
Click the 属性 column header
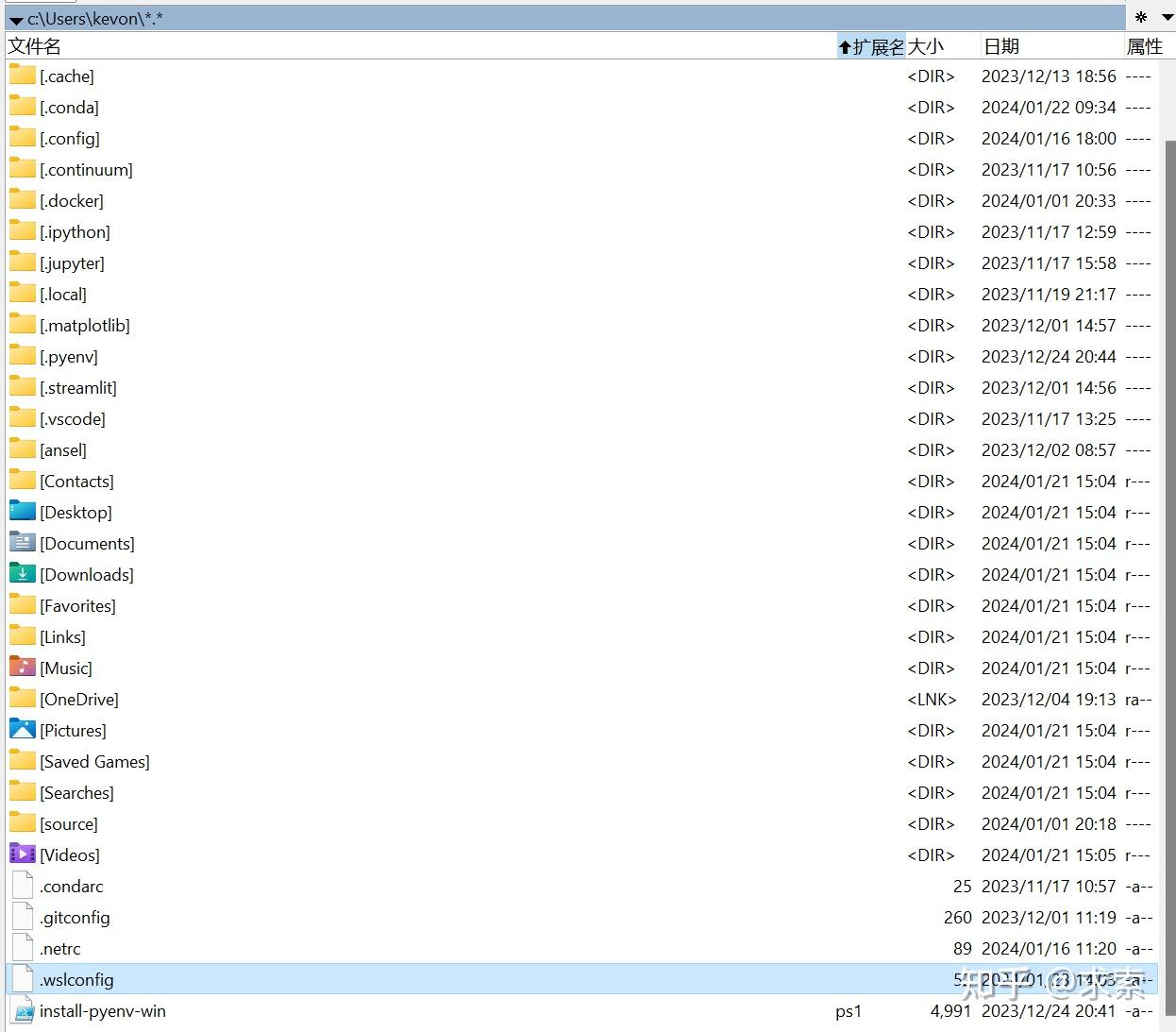pos(1146,45)
